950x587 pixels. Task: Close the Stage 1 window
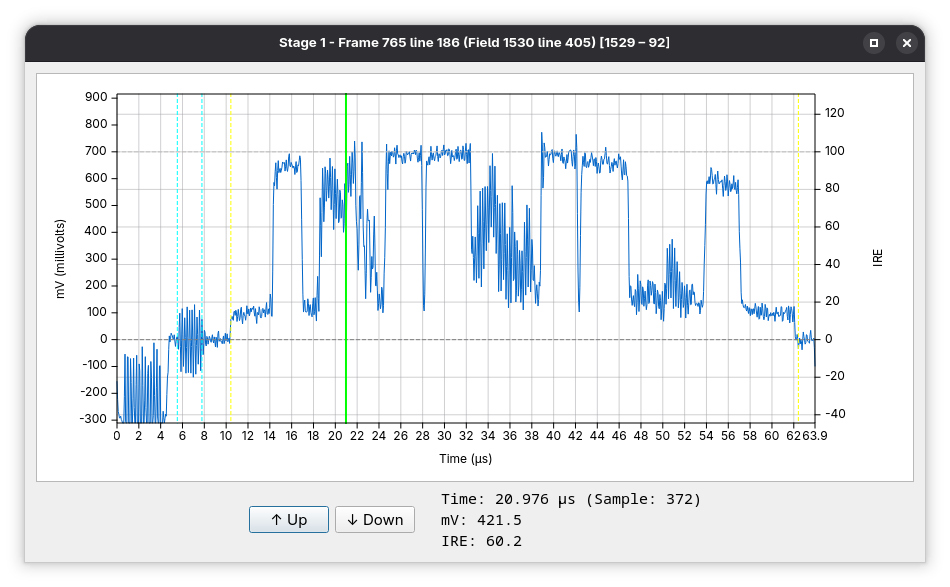click(906, 43)
